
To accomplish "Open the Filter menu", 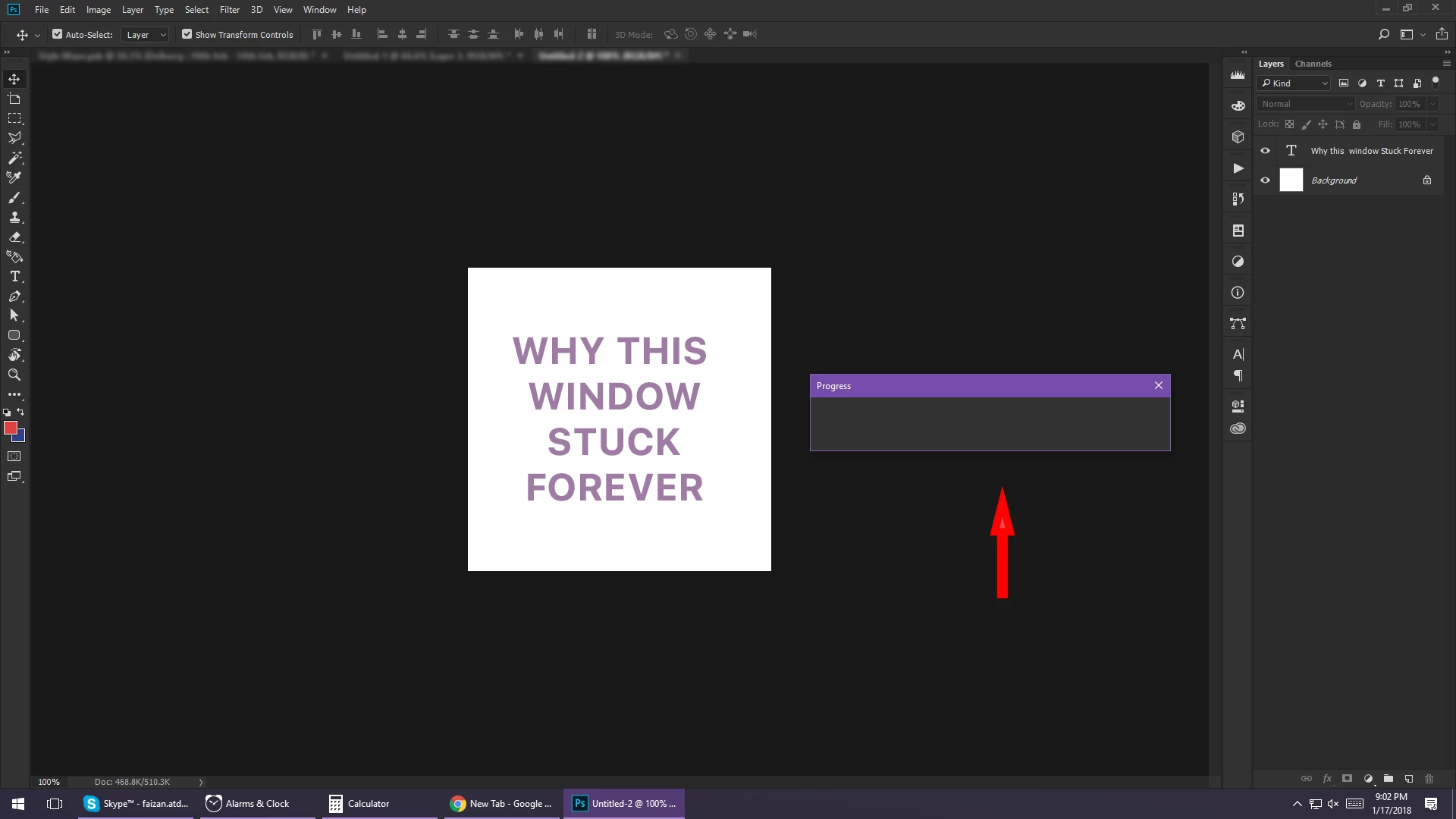I will 229,10.
